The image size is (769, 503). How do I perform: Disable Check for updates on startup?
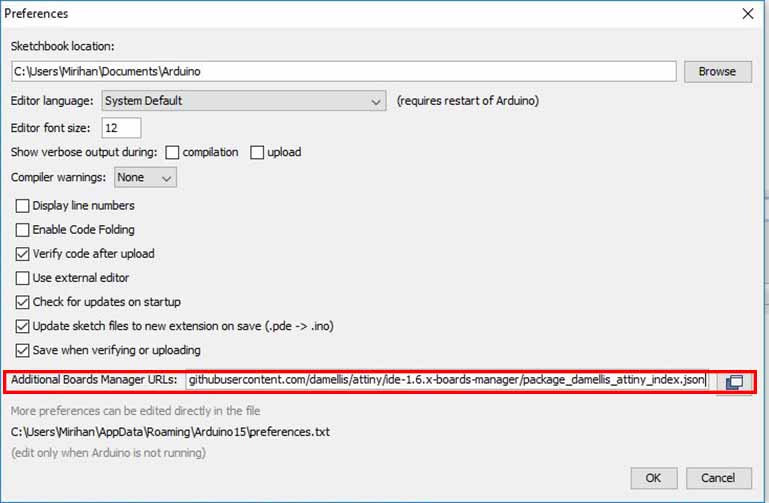[23, 302]
